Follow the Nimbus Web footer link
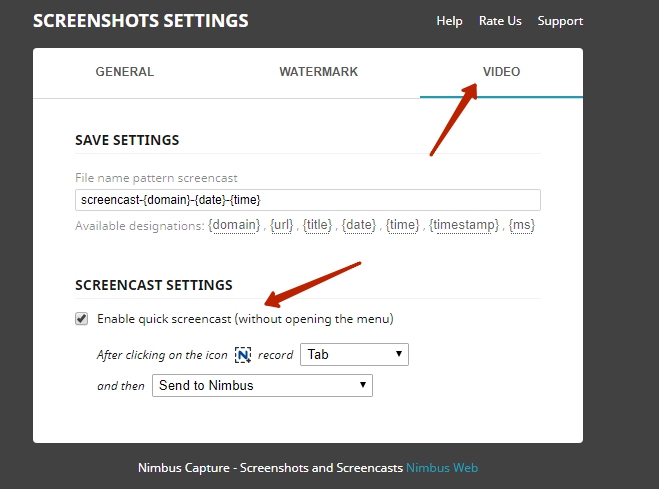The image size is (659, 489). point(442,468)
